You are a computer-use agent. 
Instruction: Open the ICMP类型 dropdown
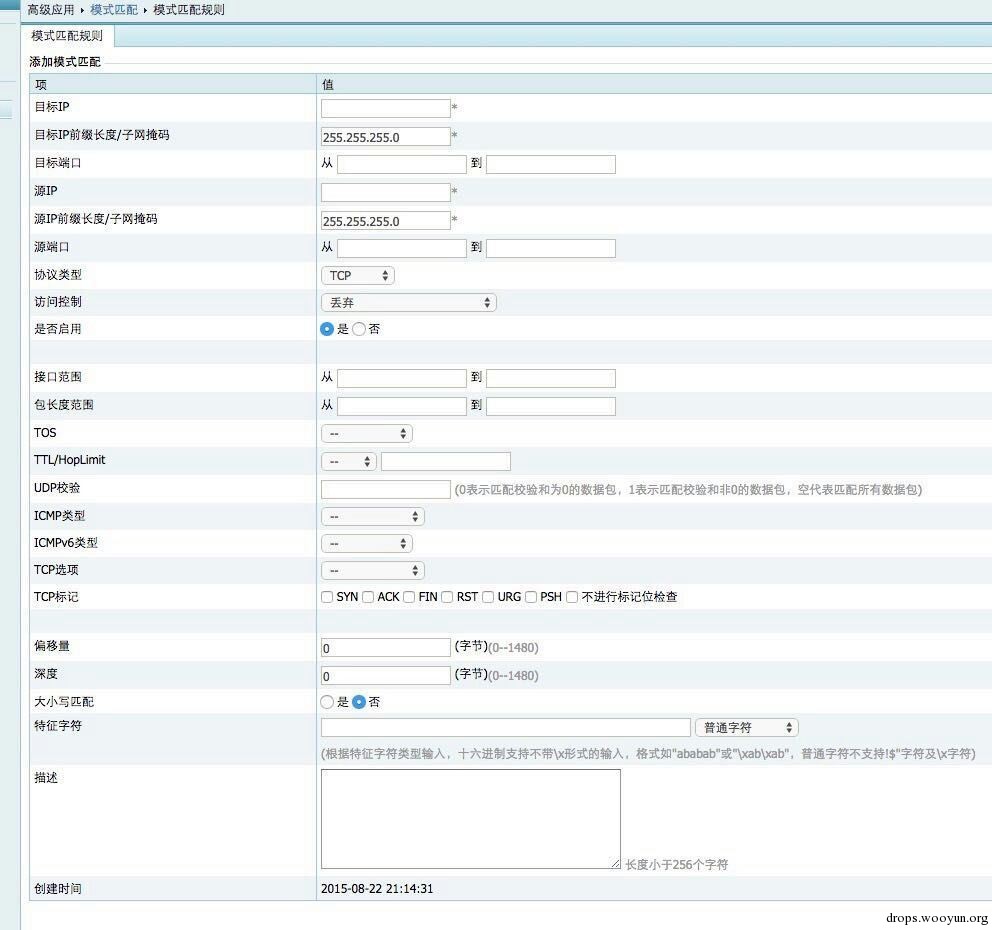click(372, 516)
